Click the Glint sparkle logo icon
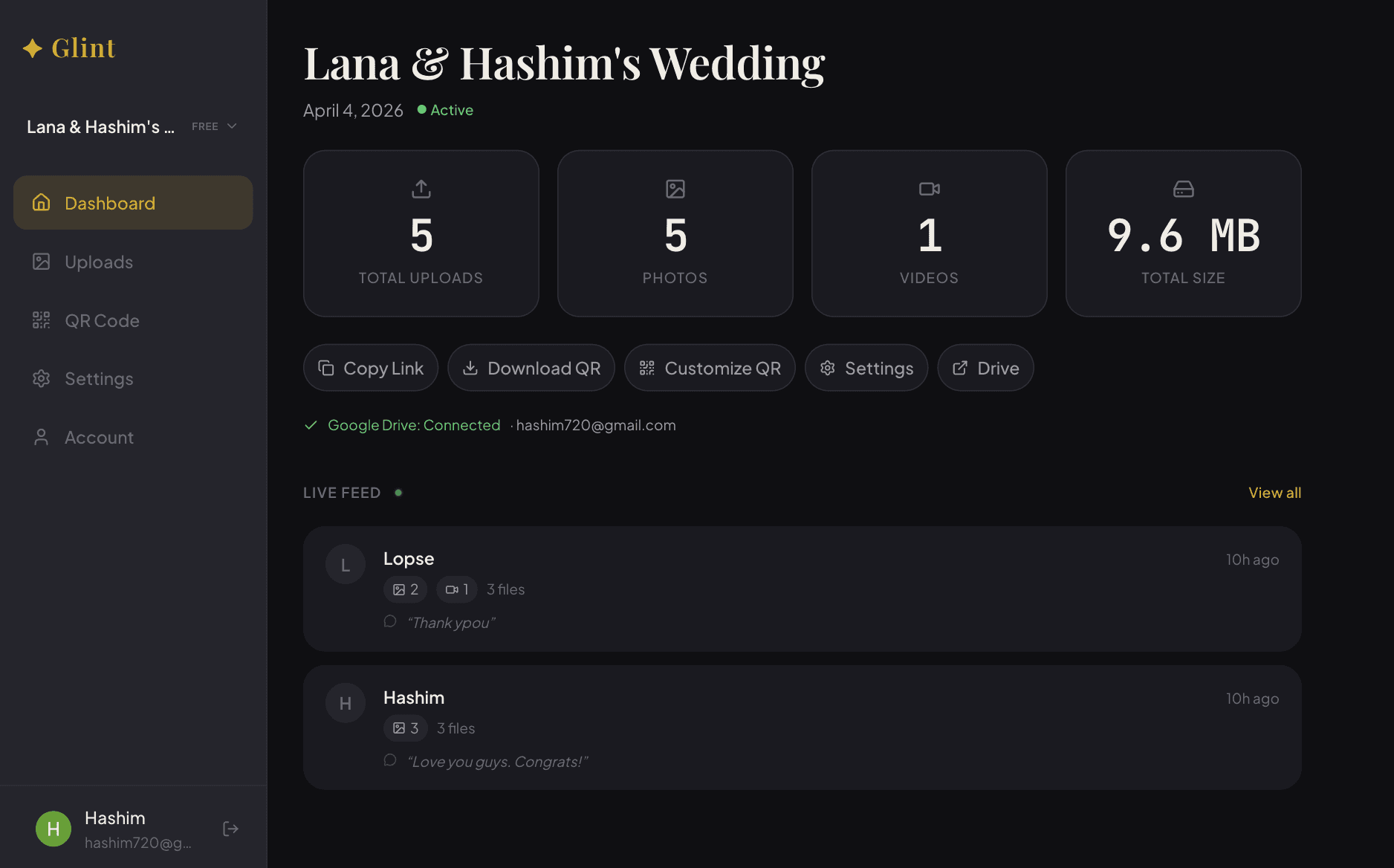The height and width of the screenshot is (868, 1394). point(31,48)
